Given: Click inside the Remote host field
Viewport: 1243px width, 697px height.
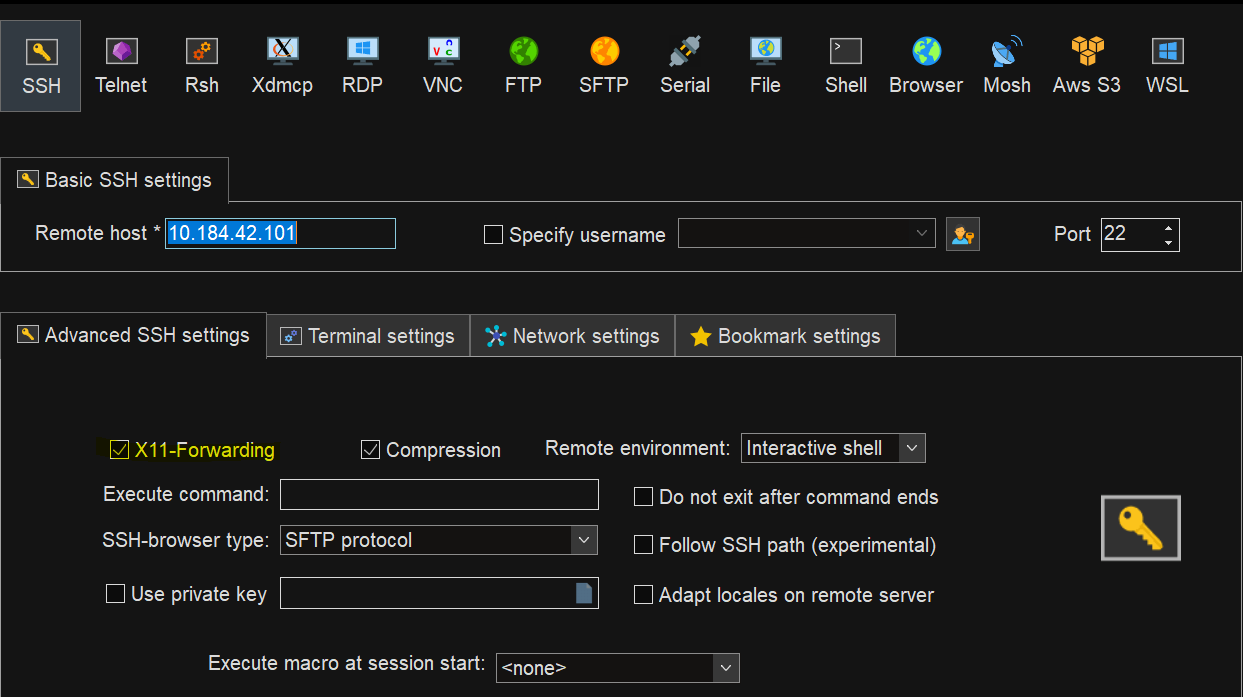Looking at the screenshot, I should pyautogui.click(x=280, y=233).
